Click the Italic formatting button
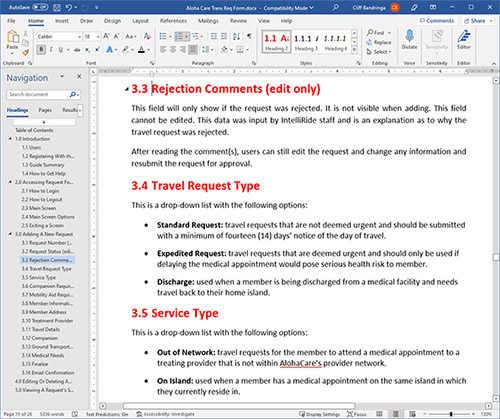500x419 pixels. click(51, 50)
